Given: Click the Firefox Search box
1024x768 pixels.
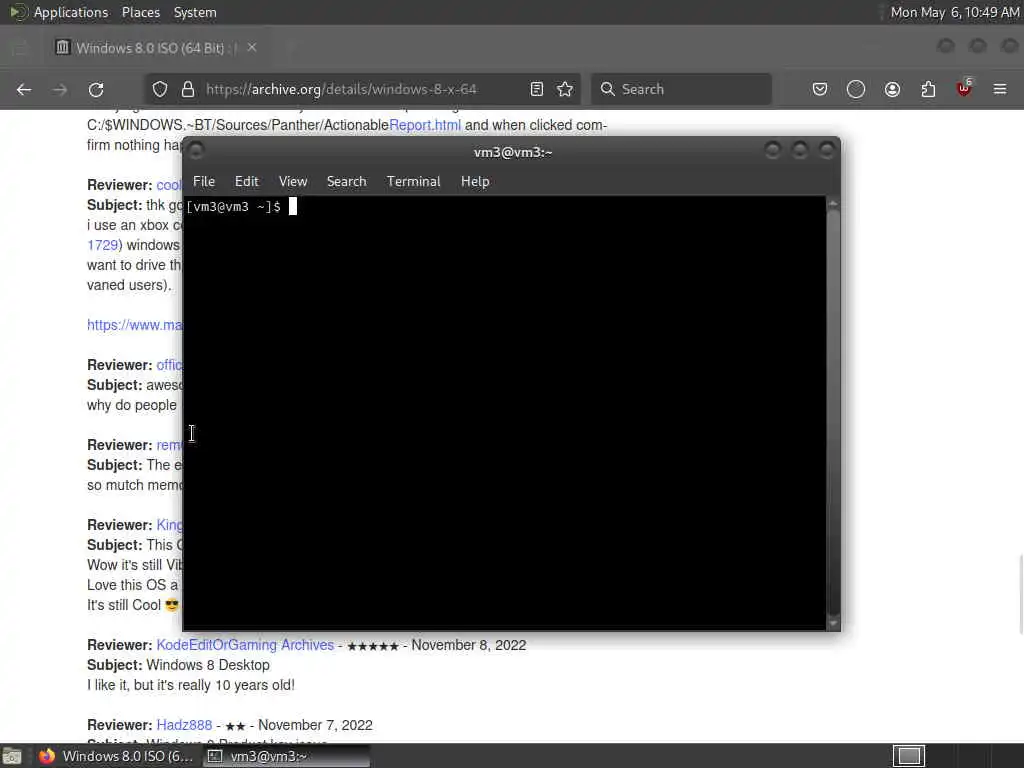Looking at the screenshot, I should 681,89.
